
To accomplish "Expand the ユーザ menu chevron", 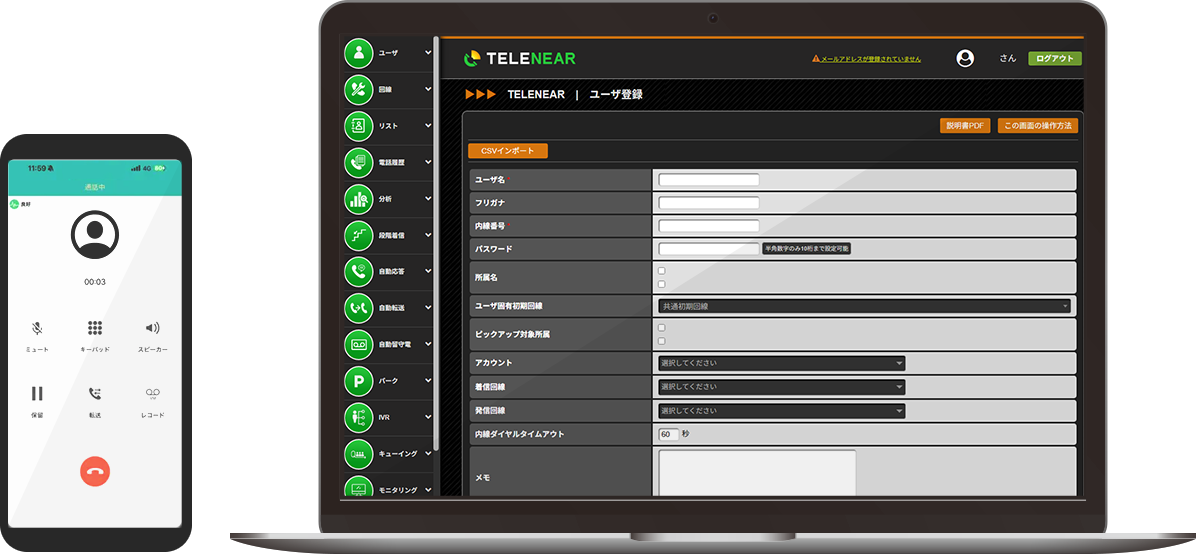I will click(428, 53).
